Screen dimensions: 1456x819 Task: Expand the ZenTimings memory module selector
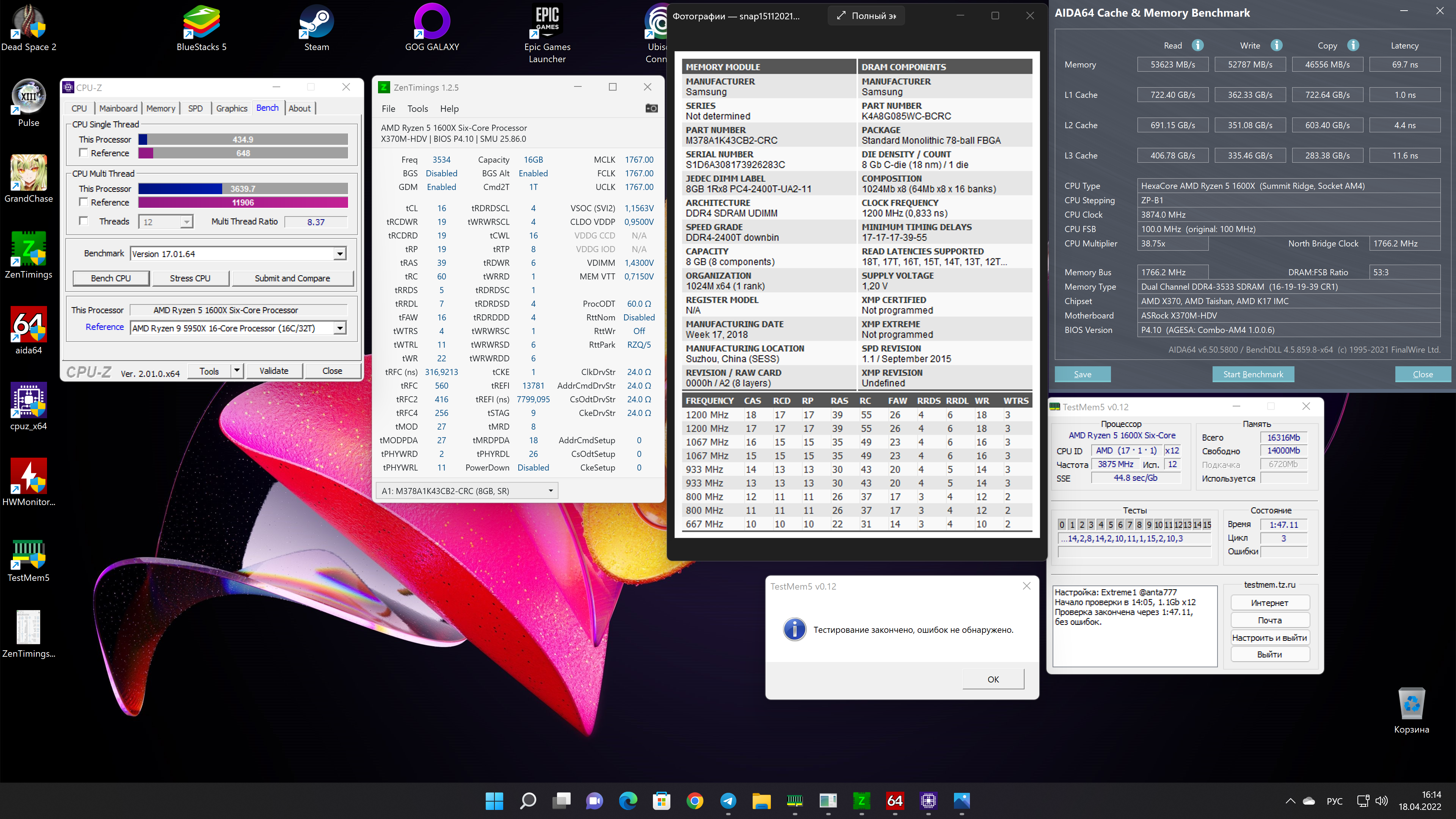coord(551,491)
